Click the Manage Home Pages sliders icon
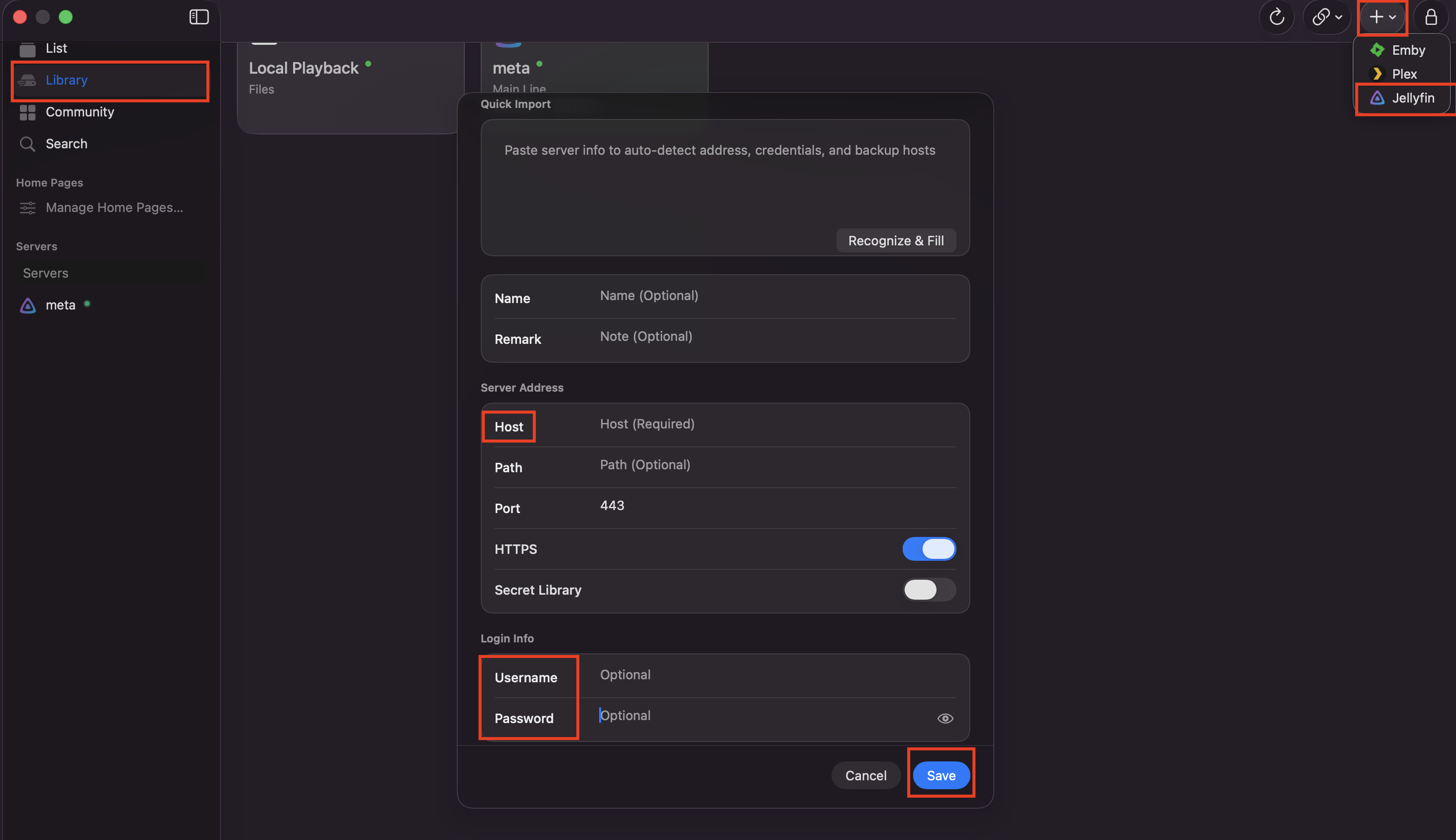The image size is (1456, 840). (27, 208)
